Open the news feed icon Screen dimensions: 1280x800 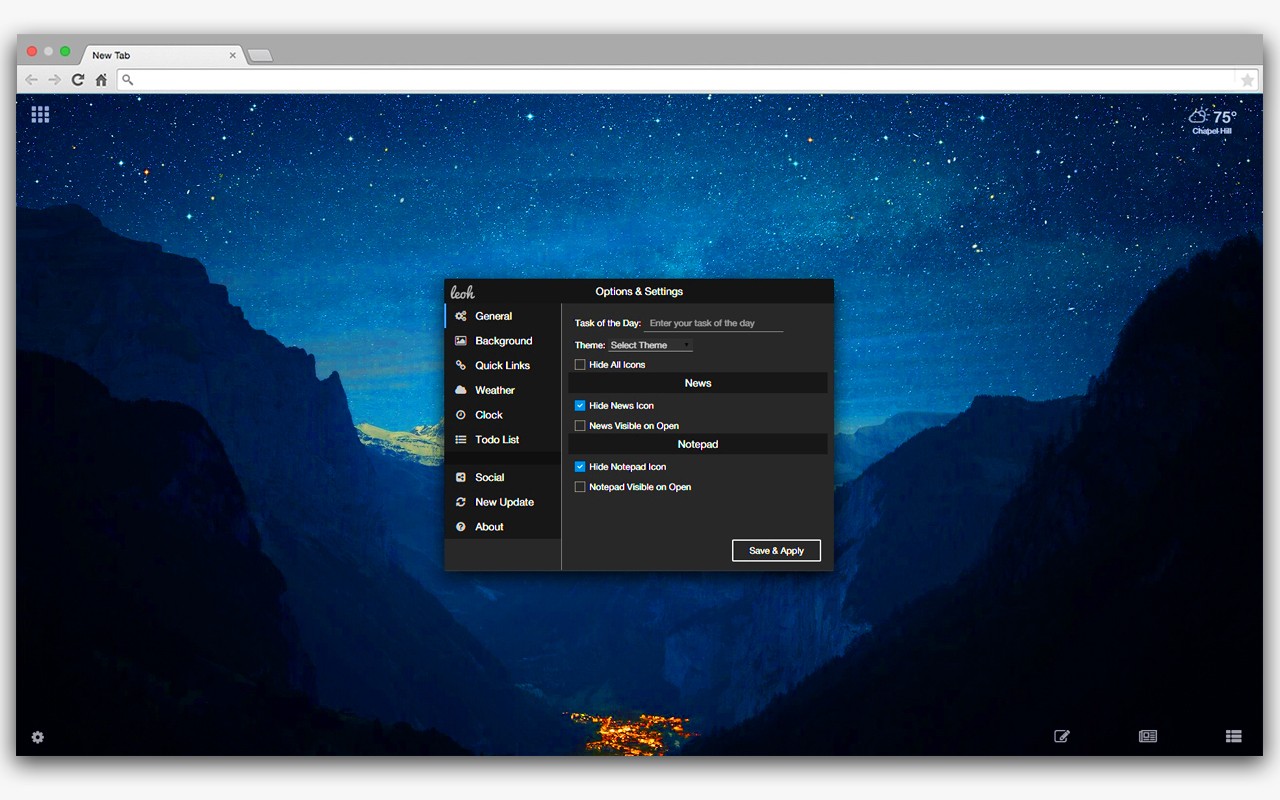pyautogui.click(x=1148, y=737)
